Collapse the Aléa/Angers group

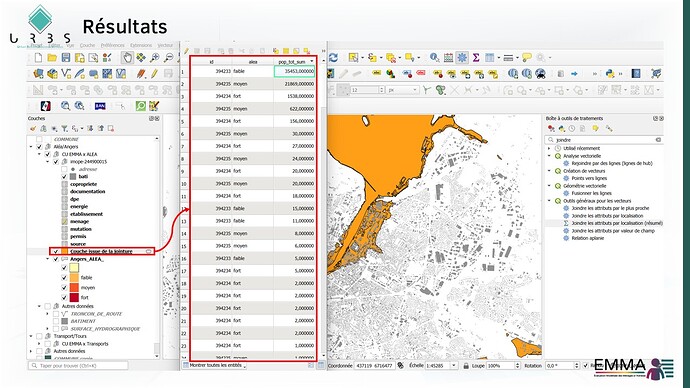31,146
